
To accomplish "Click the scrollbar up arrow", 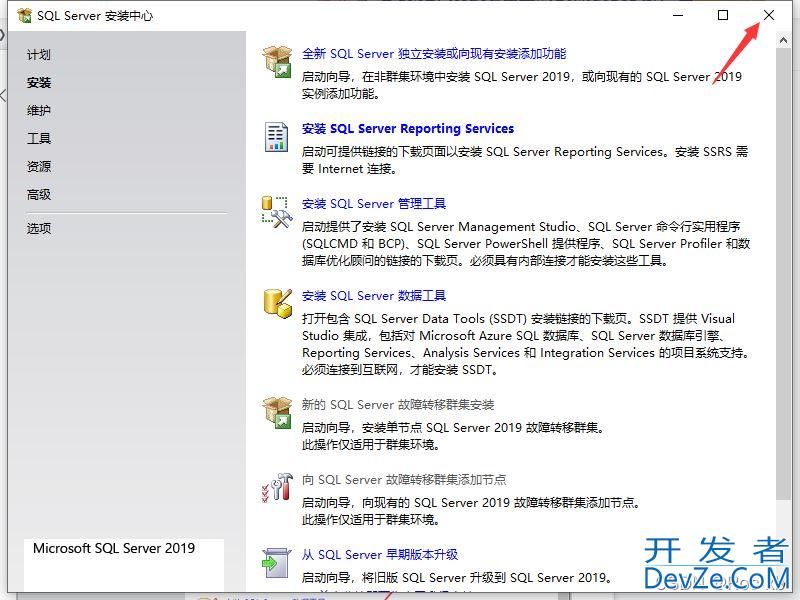I will pos(784,40).
